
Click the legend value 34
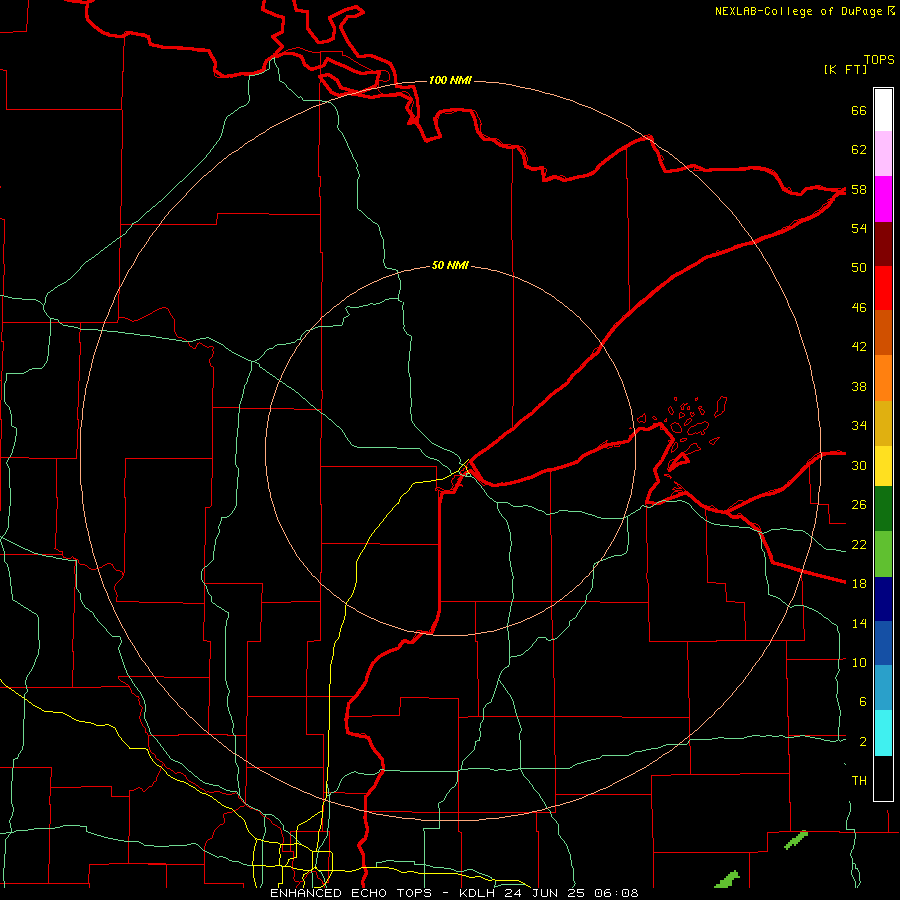859,426
